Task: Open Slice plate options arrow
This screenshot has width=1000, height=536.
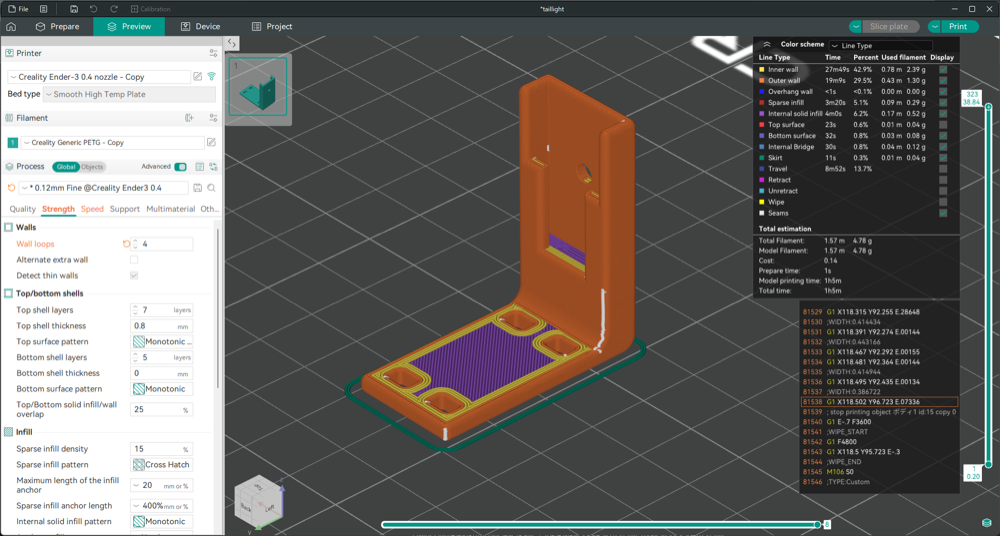Action: click(x=855, y=26)
